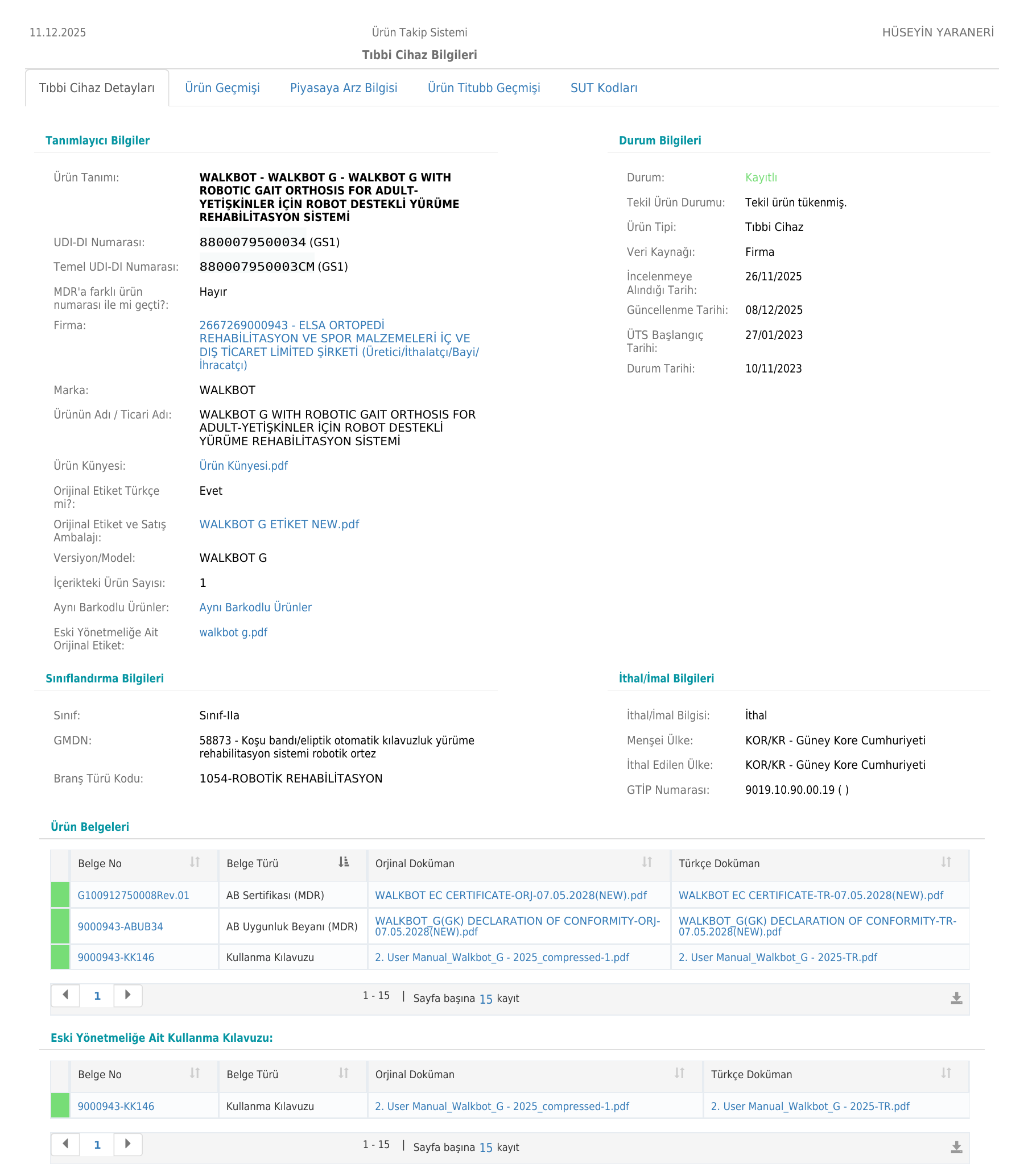Open the Ürün Künyesi.pdf link
1024x1176 pixels.
[x=243, y=466]
